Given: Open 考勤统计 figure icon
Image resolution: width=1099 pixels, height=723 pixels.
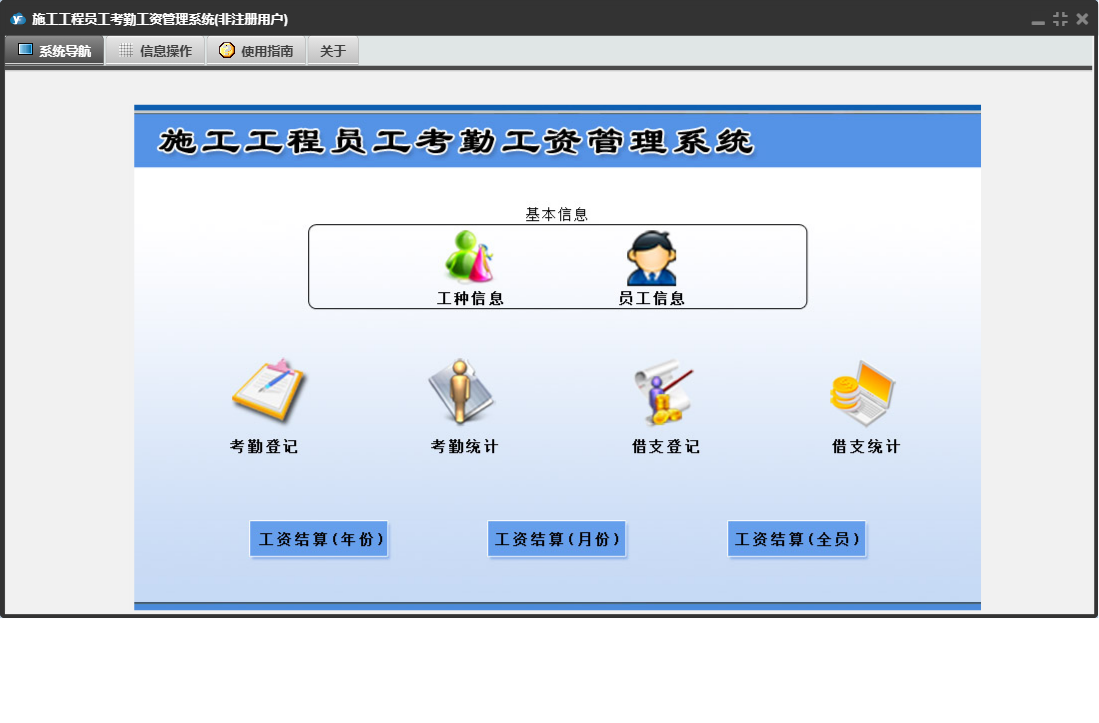Looking at the screenshot, I should [461, 392].
